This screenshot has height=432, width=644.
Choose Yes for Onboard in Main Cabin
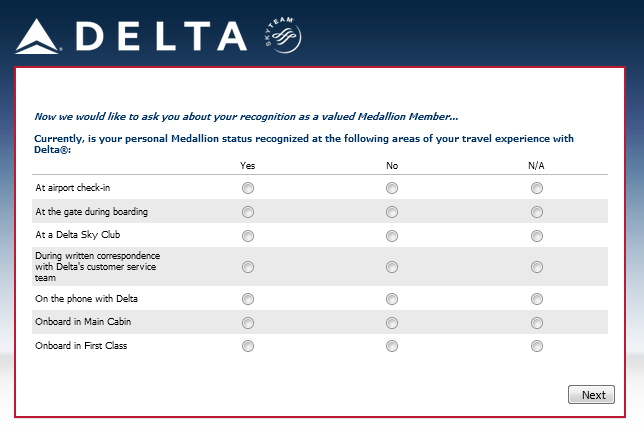[248, 322]
